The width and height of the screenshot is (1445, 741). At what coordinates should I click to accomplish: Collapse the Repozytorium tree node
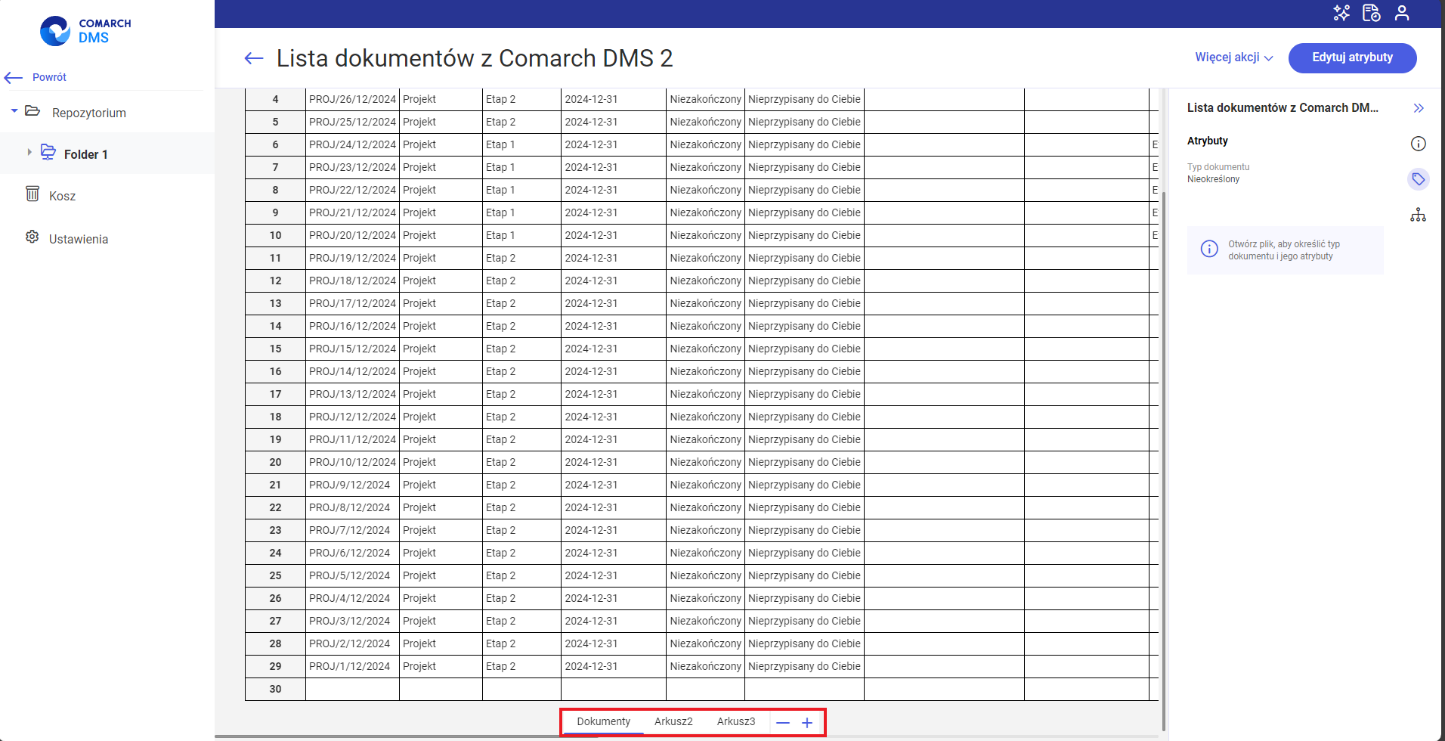14,112
